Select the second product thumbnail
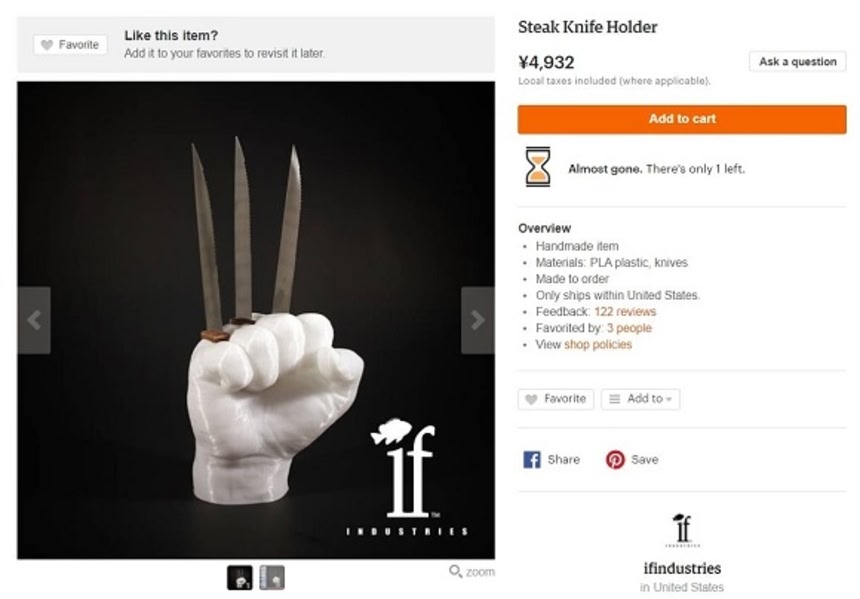This screenshot has height=599, width=860. 272,578
